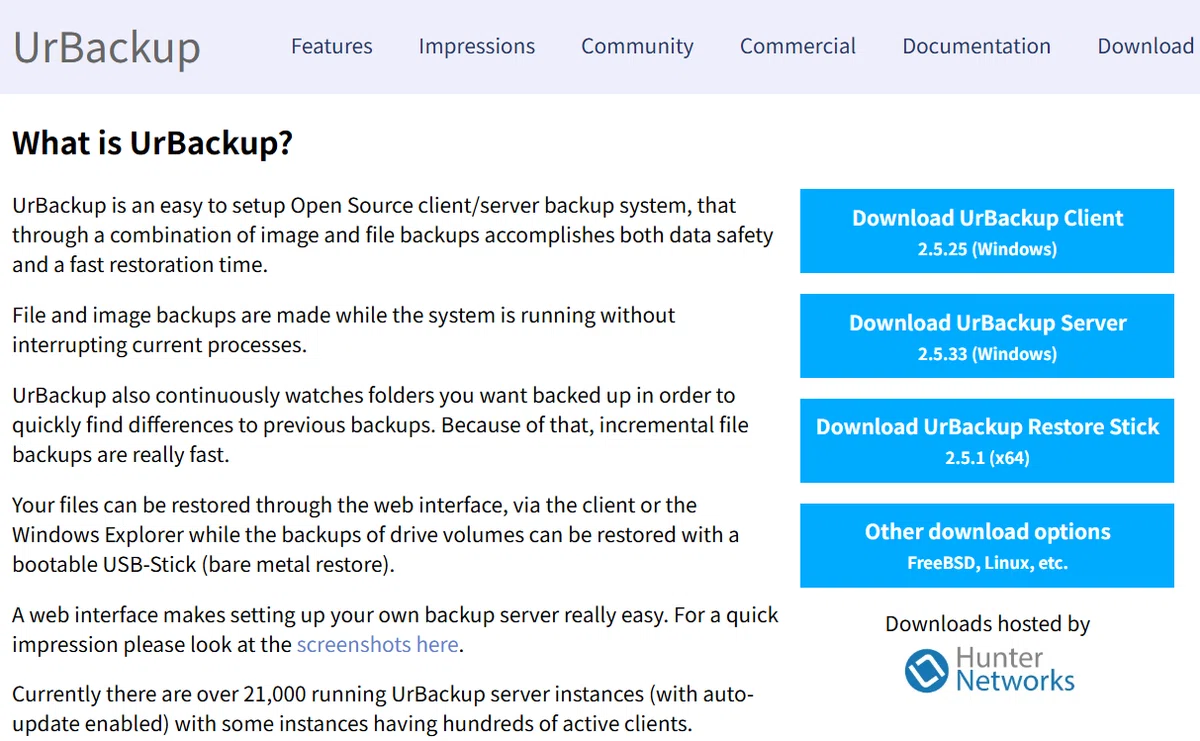
Task: Open the Documentation page
Action: pyautogui.click(x=976, y=46)
